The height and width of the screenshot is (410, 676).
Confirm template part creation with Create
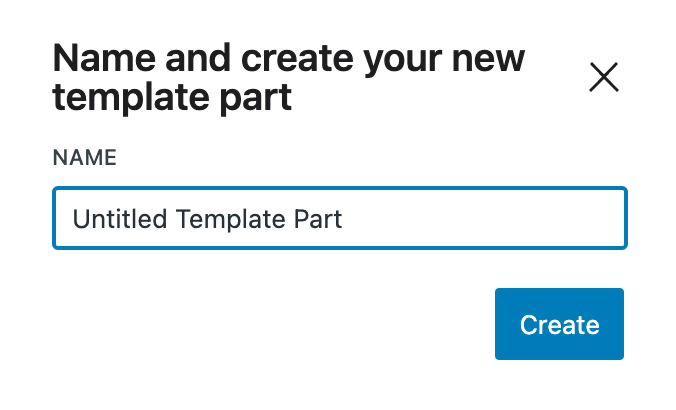[559, 324]
